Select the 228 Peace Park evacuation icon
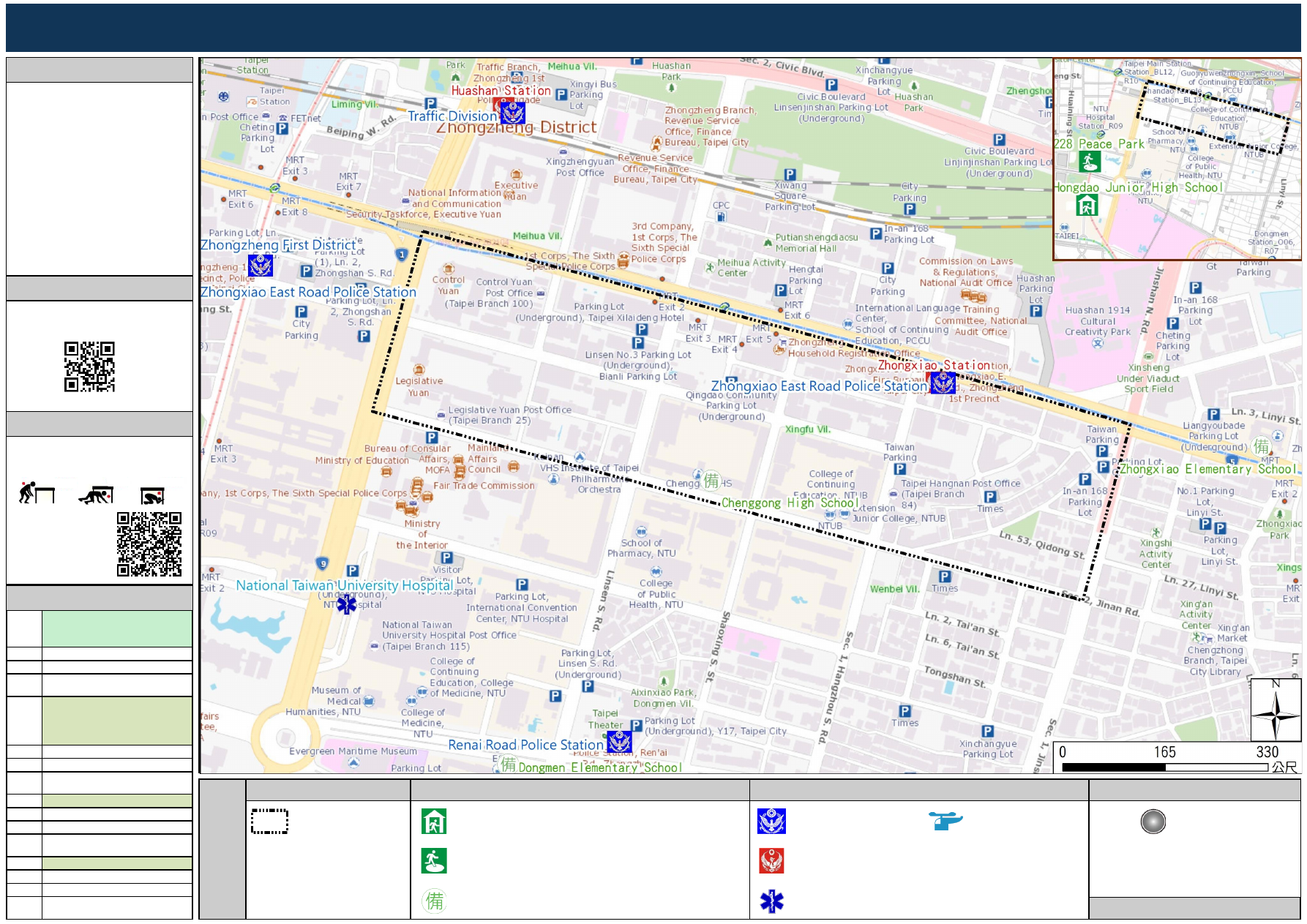This screenshot has width=1307, height=924. tap(1090, 162)
